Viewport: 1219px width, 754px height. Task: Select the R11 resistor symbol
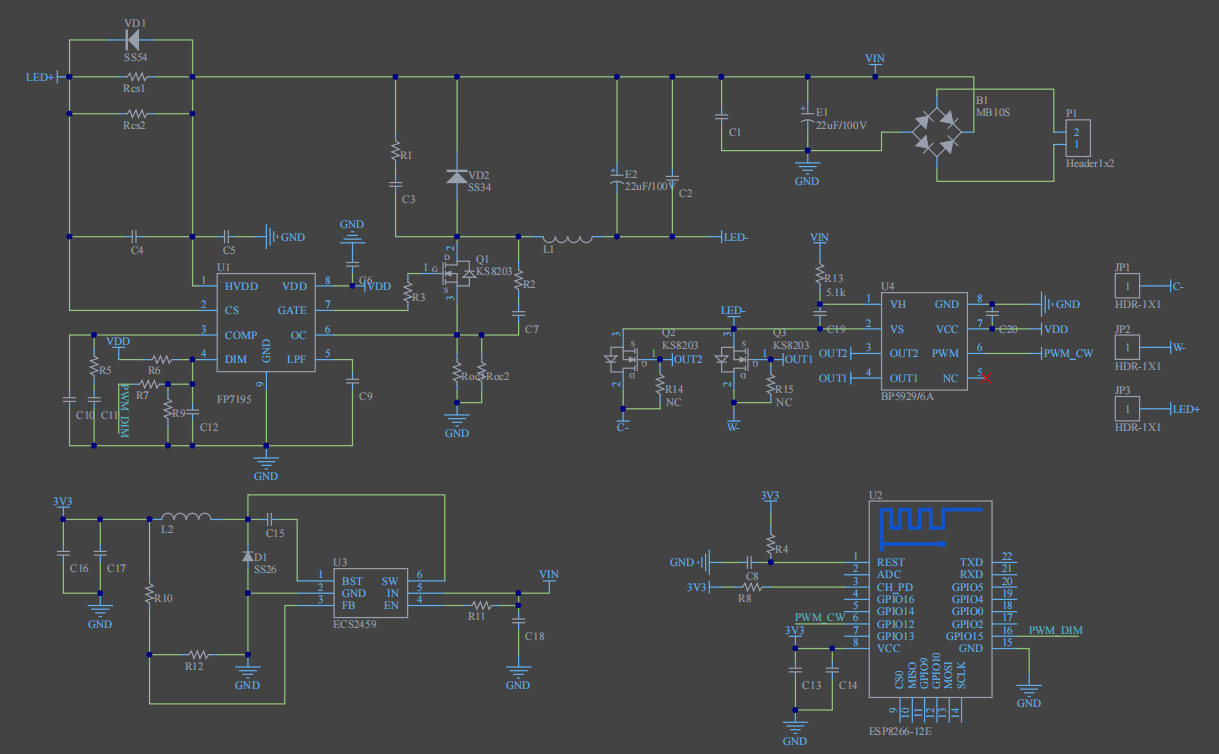coord(482,605)
